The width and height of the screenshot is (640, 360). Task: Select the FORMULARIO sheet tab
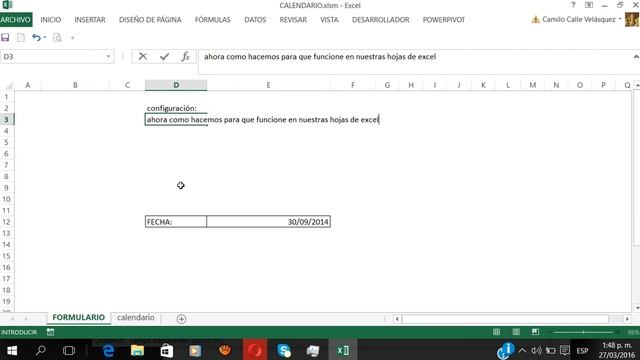pyautogui.click(x=78, y=318)
